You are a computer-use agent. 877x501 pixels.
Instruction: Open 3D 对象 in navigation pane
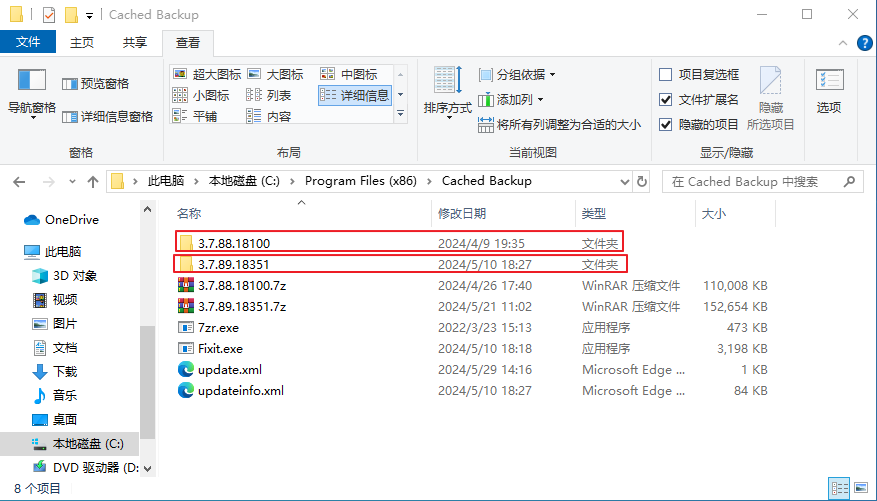point(64,276)
